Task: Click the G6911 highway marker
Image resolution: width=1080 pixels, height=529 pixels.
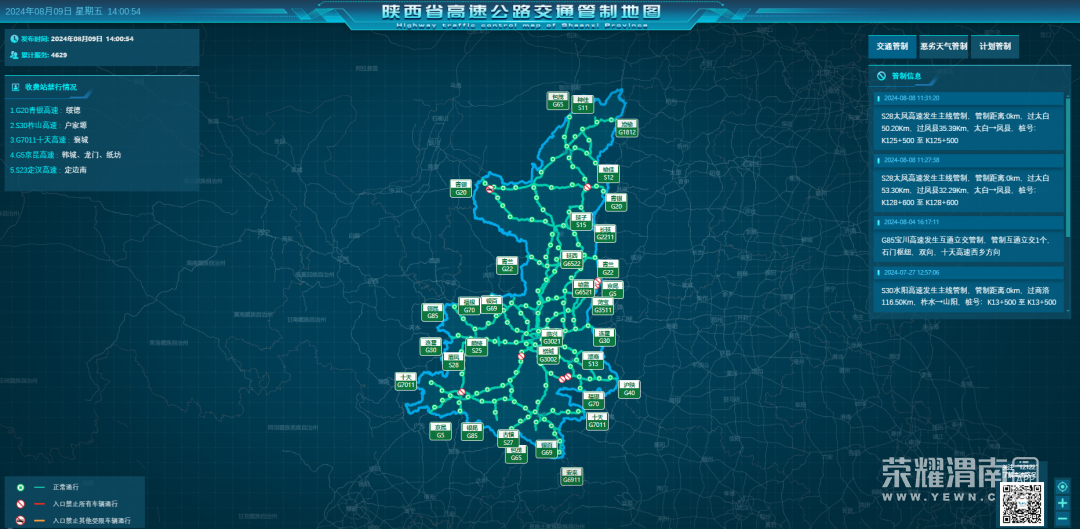Action: point(571,477)
